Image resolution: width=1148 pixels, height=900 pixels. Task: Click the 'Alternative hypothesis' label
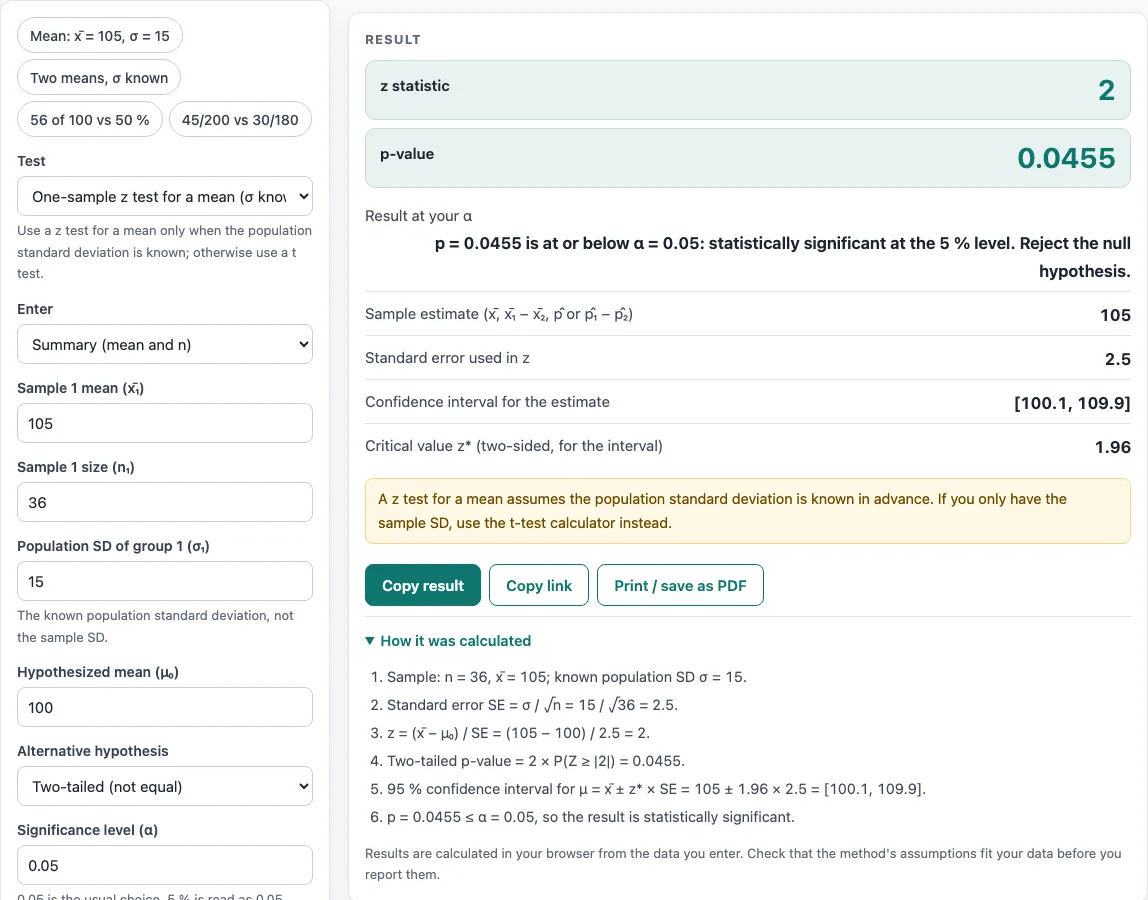point(93,751)
